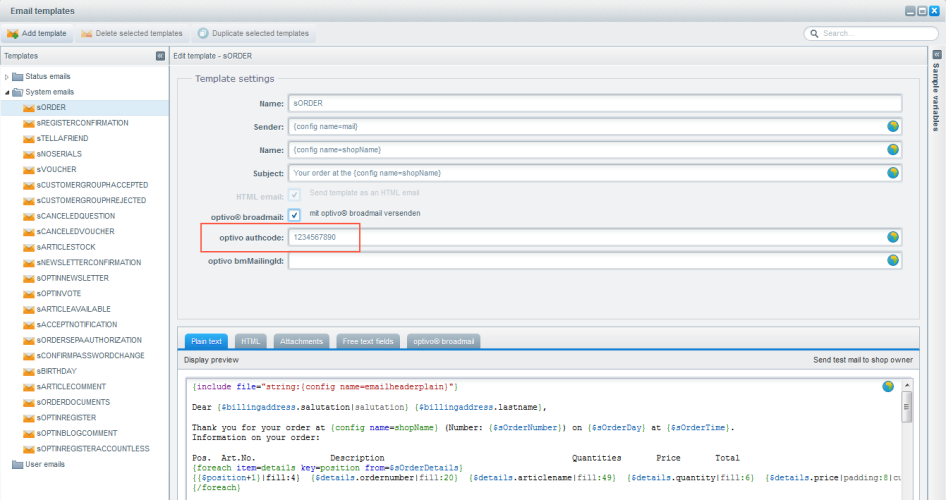The width and height of the screenshot is (946, 500).
Task: Click the Add template button
Action: [37, 33]
